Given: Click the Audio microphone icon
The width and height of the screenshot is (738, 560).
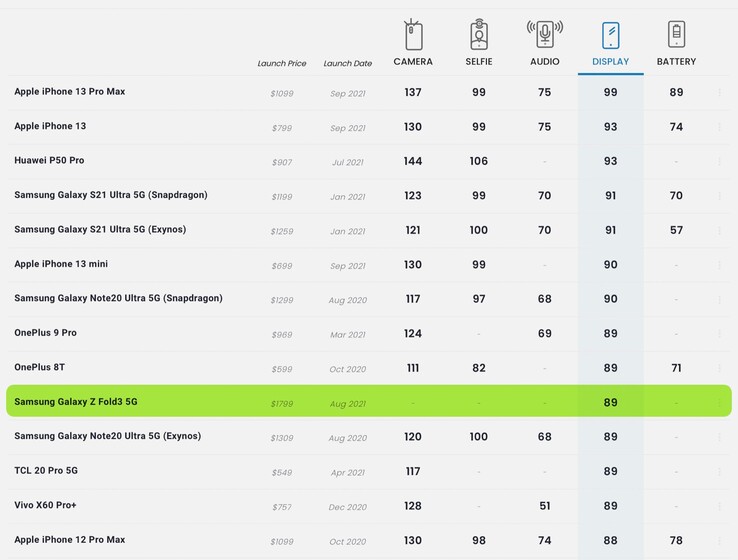Looking at the screenshot, I should tap(545, 34).
